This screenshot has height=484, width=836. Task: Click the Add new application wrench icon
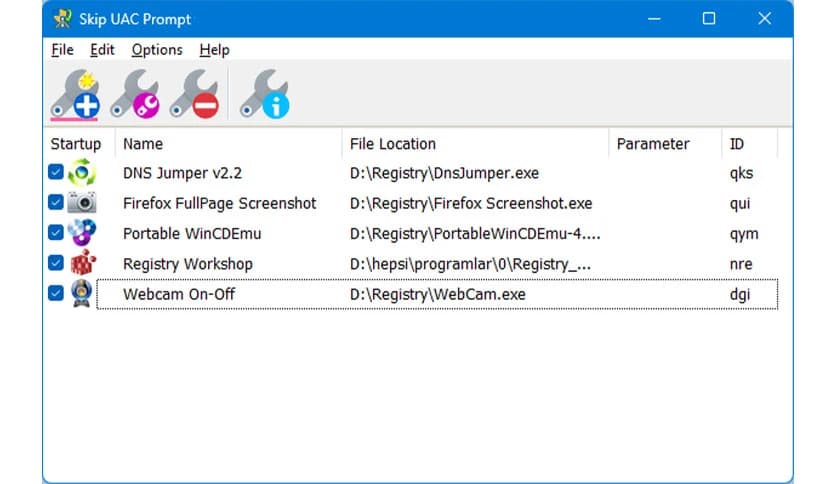click(75, 93)
